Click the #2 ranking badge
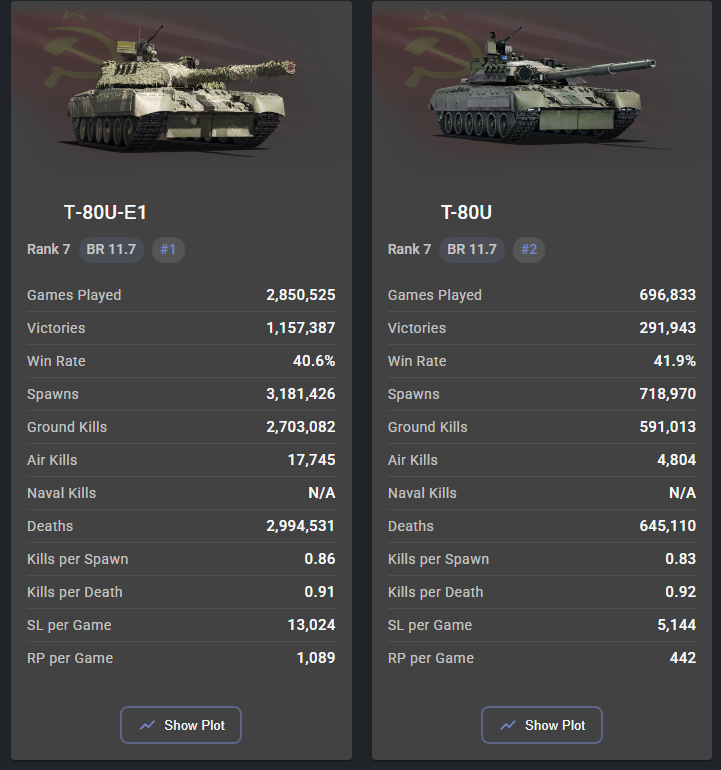This screenshot has height=770, width=721. (529, 249)
